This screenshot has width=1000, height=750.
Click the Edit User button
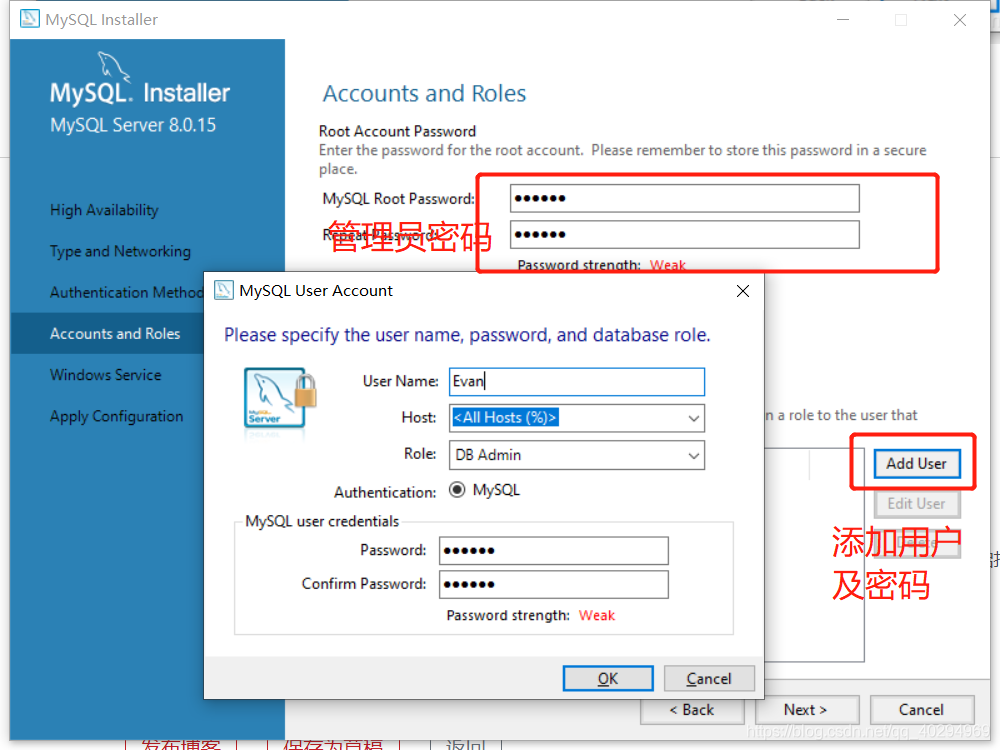point(916,504)
